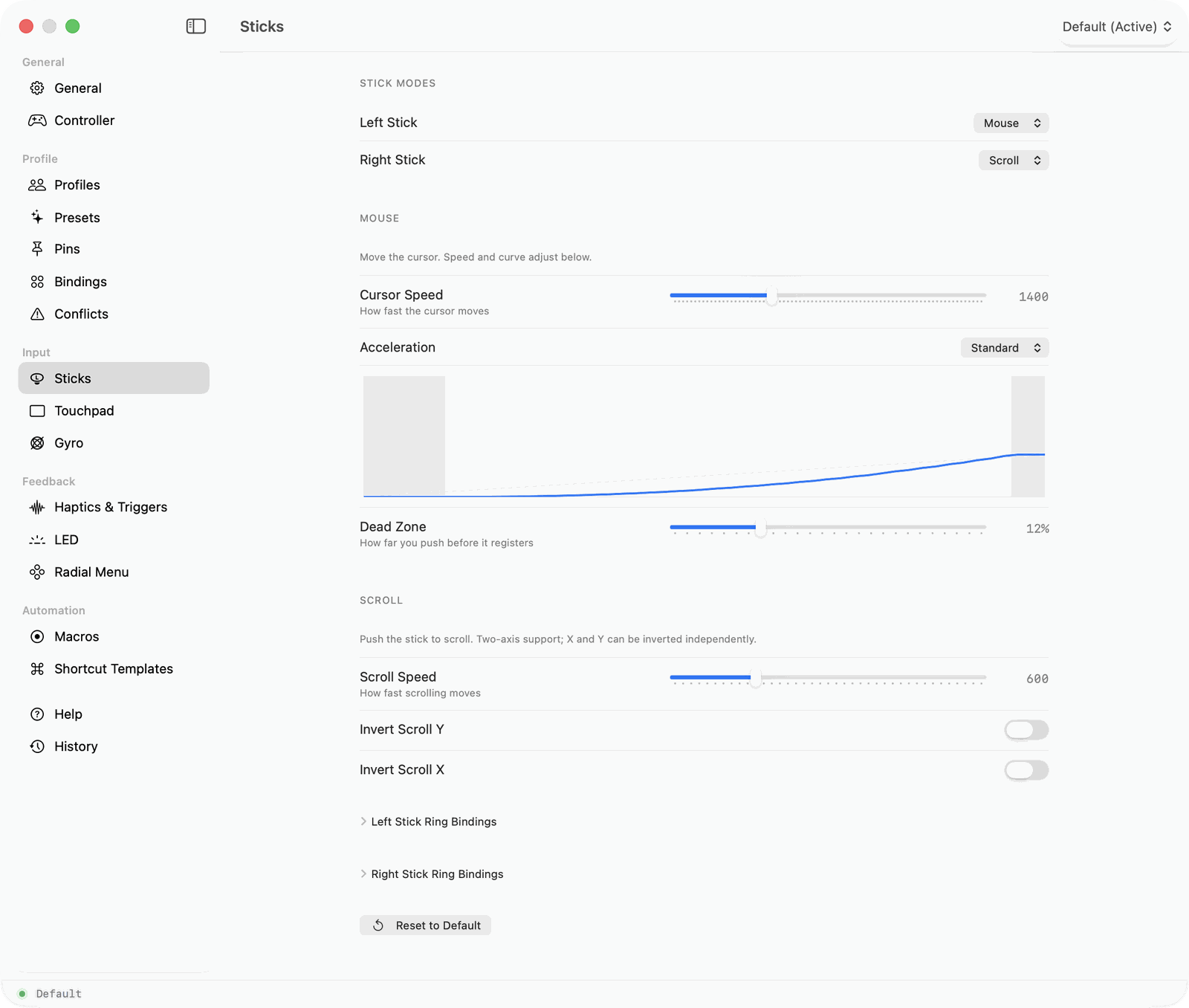Open Radial Menu settings
This screenshot has width=1189, height=1008.
coord(114,572)
